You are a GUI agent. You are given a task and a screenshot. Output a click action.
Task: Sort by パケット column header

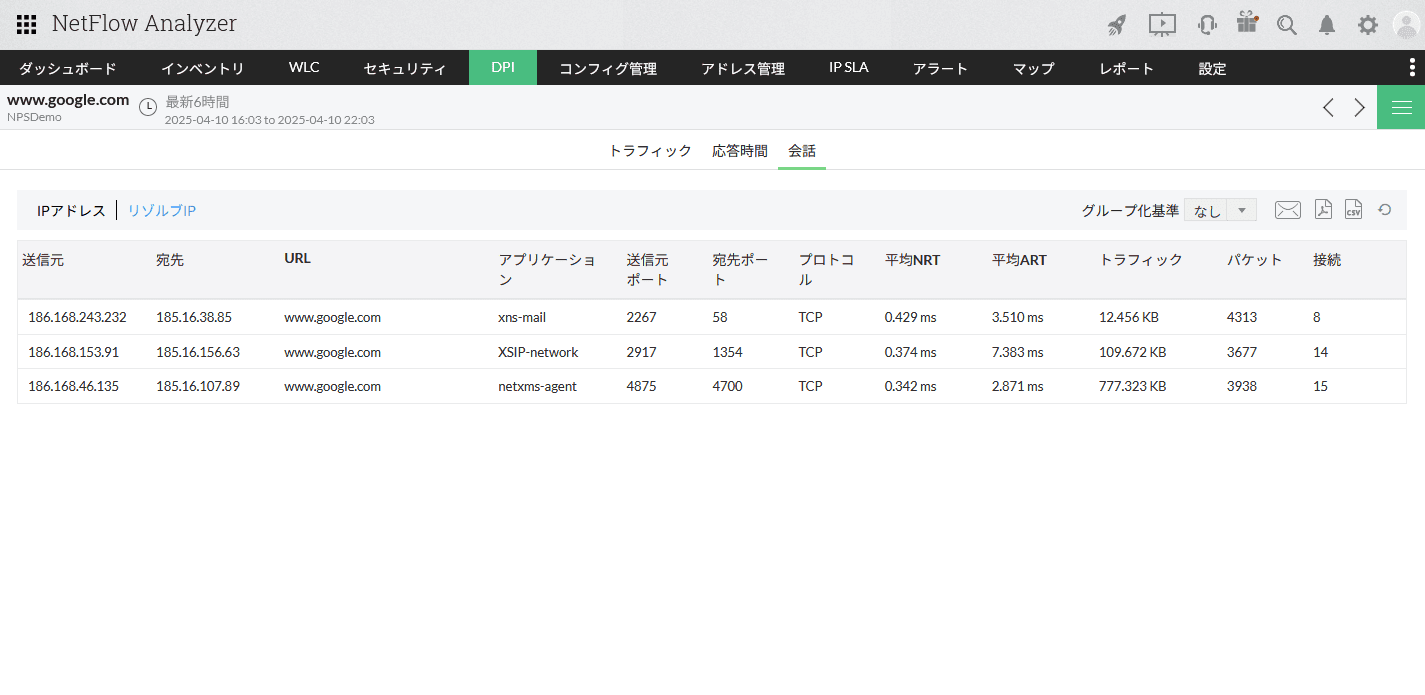[x=1255, y=260]
